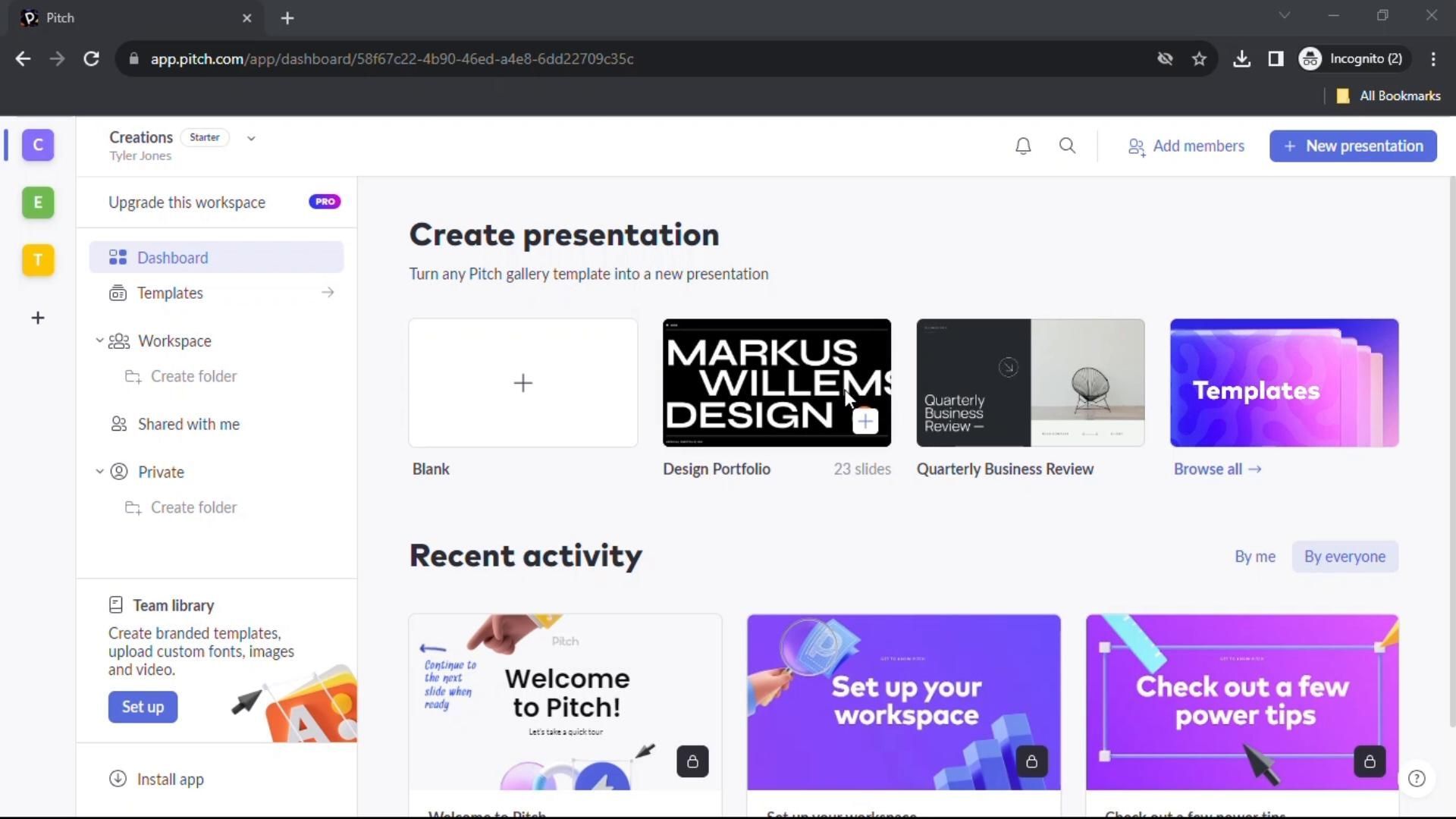This screenshot has width=1456, height=819.
Task: Collapse the Workspace section
Action: (x=99, y=340)
